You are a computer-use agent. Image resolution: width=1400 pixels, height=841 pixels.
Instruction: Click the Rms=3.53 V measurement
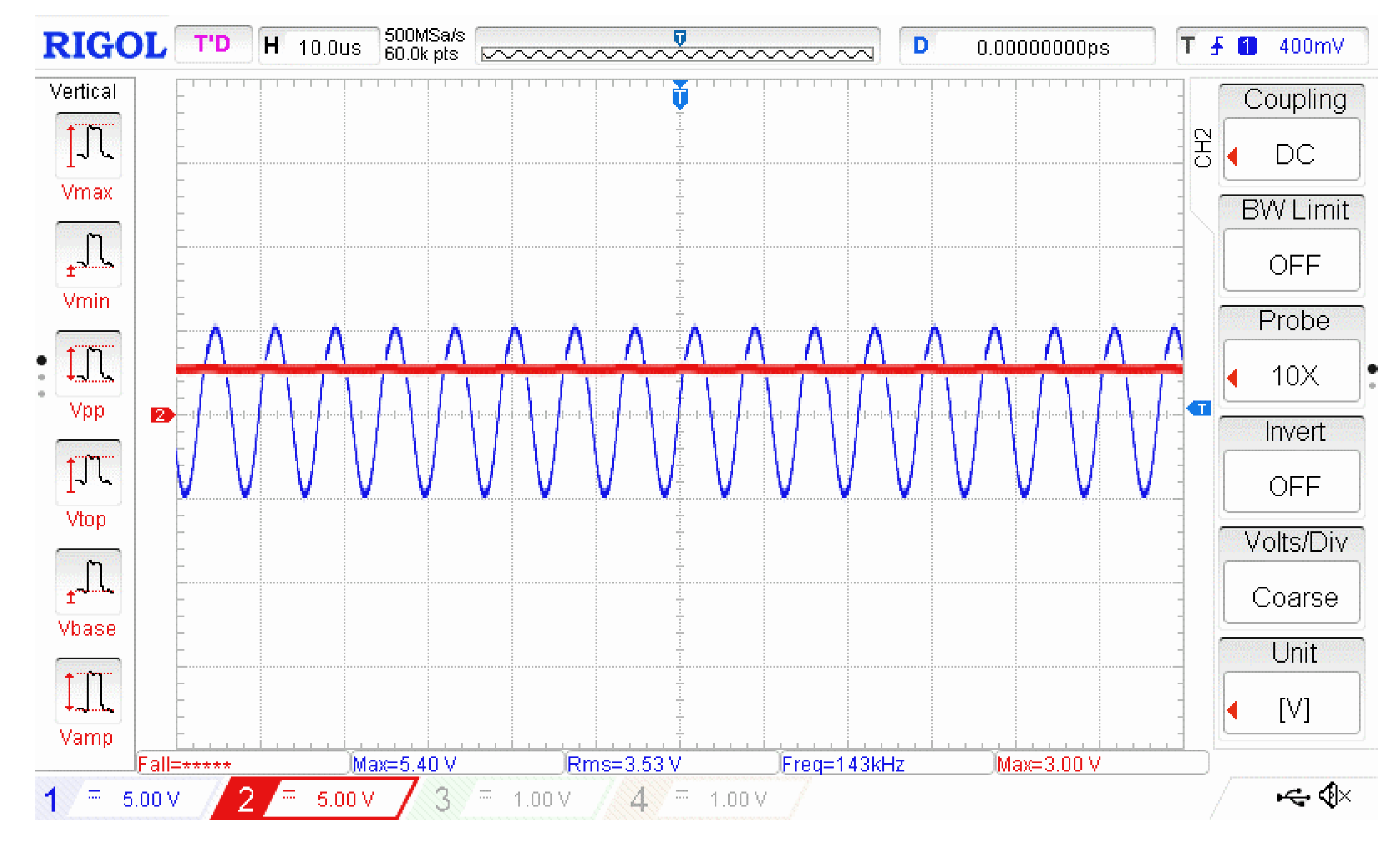[x=672, y=763]
